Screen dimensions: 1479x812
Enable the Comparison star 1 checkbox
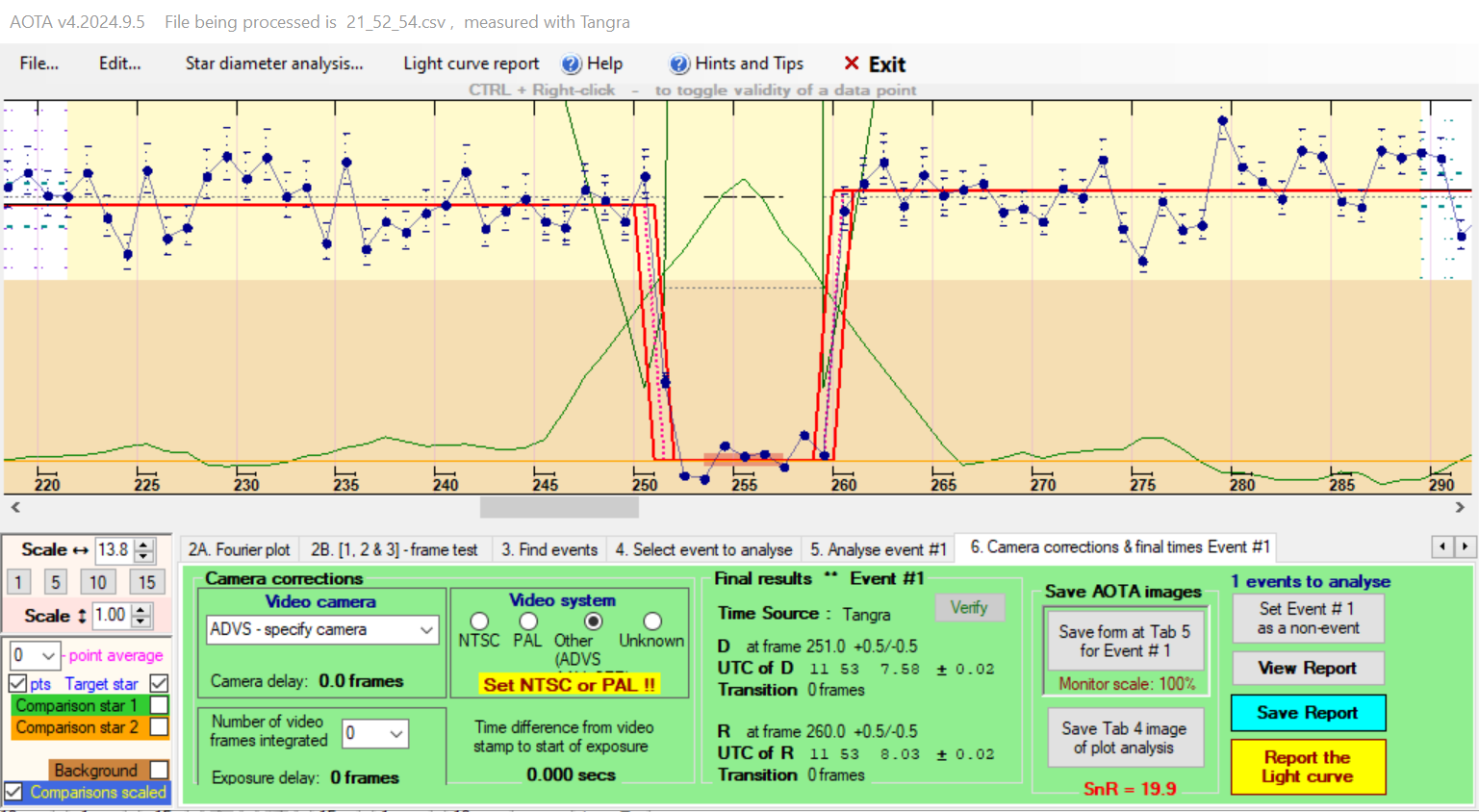coord(160,705)
